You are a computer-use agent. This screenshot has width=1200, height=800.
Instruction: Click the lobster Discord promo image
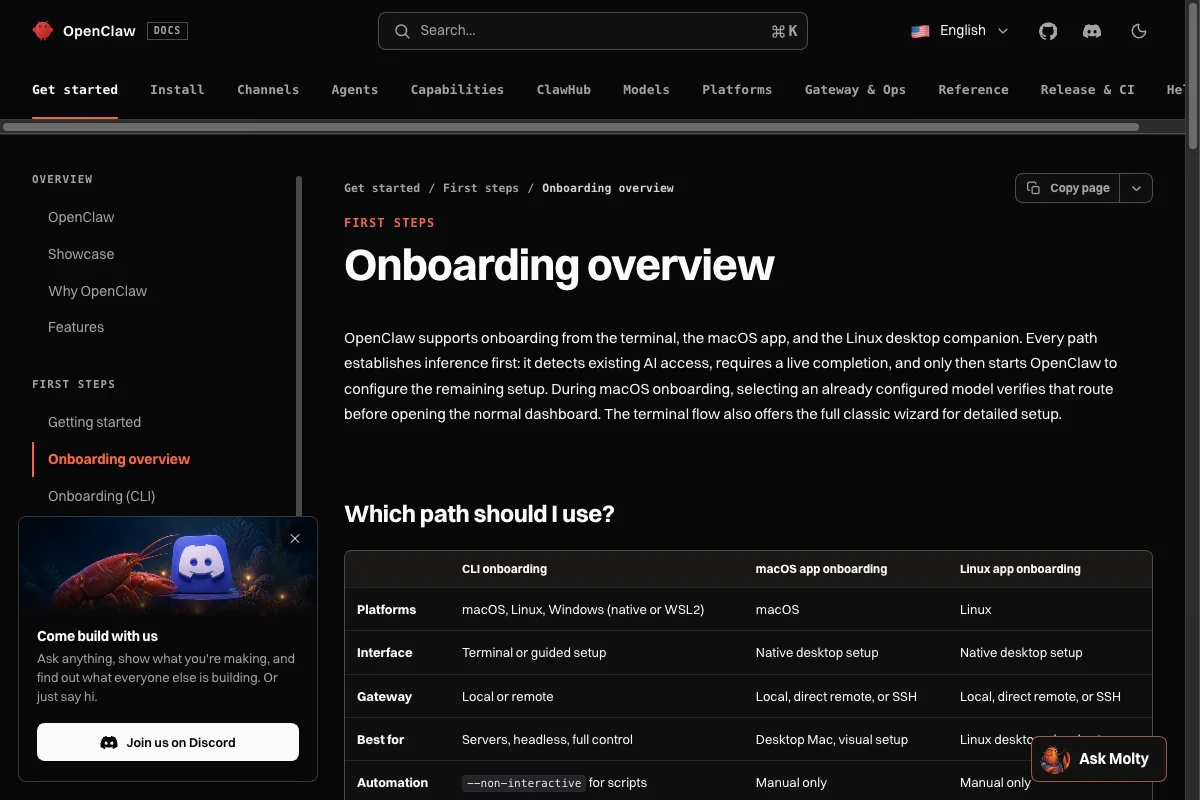click(168, 568)
